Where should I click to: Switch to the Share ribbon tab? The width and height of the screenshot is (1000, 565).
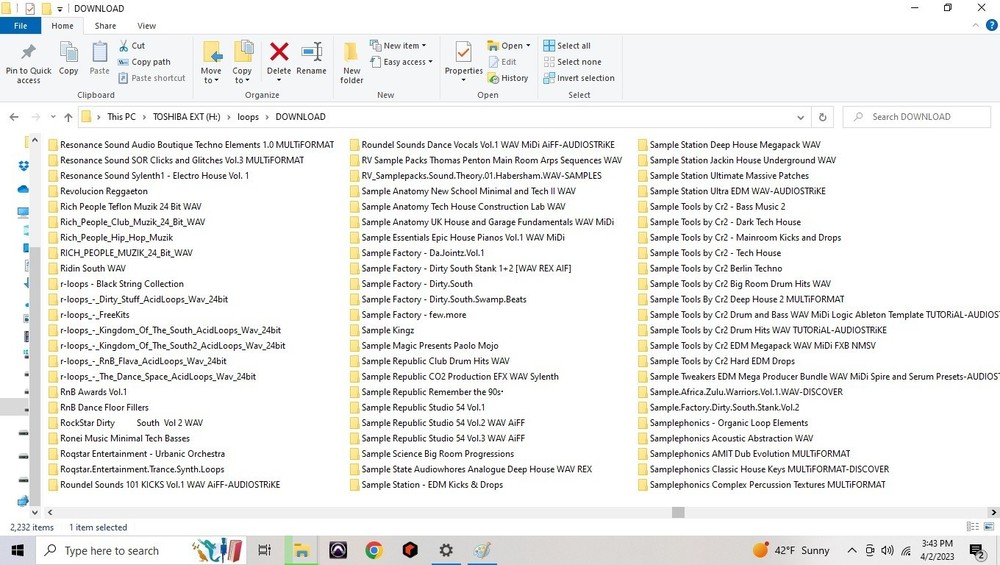105,26
